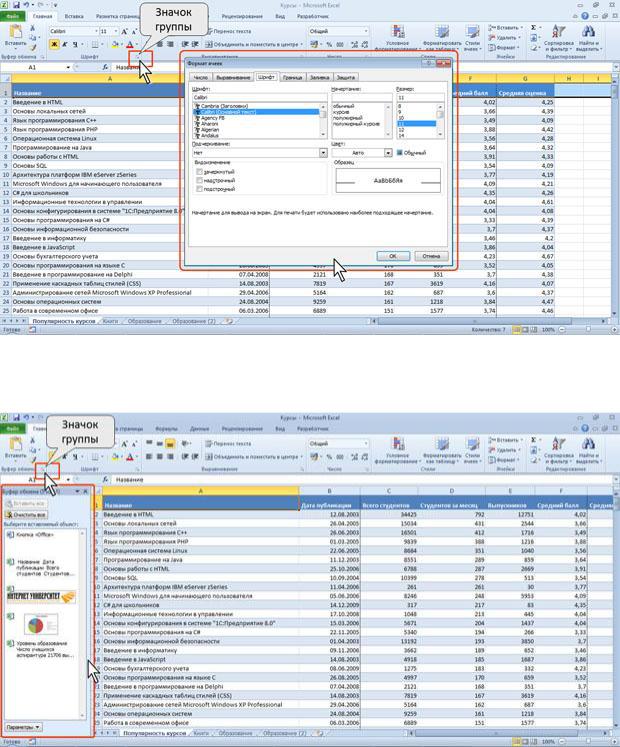The image size is (620, 747).
Task: Click Underline icon in Format Cells Excel window
Action: coord(74,44)
